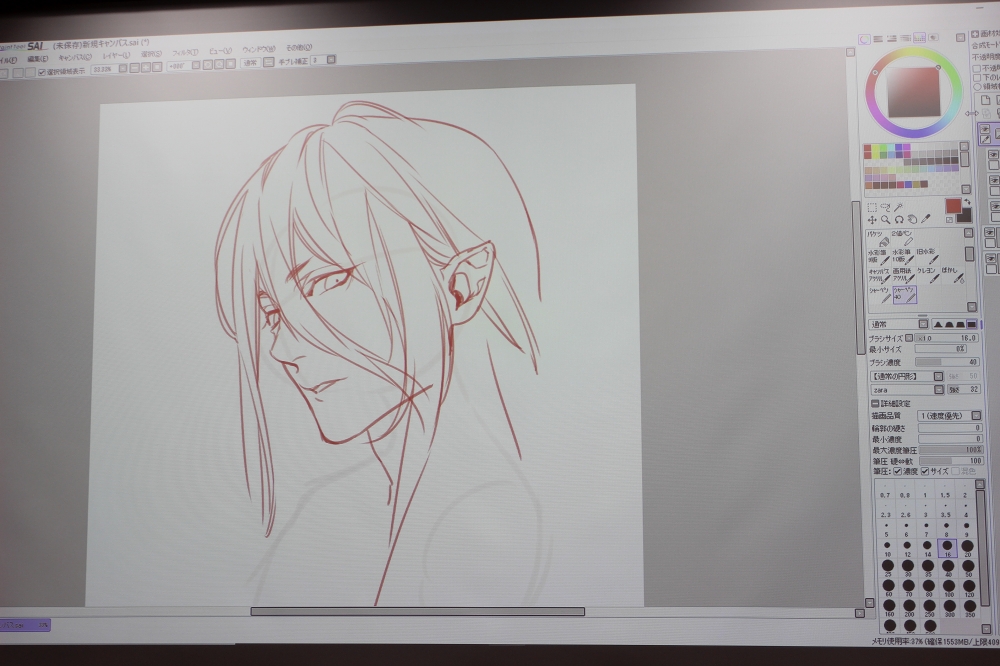
Task: Open the ウィンドウ Window menu
Action: pos(258,49)
